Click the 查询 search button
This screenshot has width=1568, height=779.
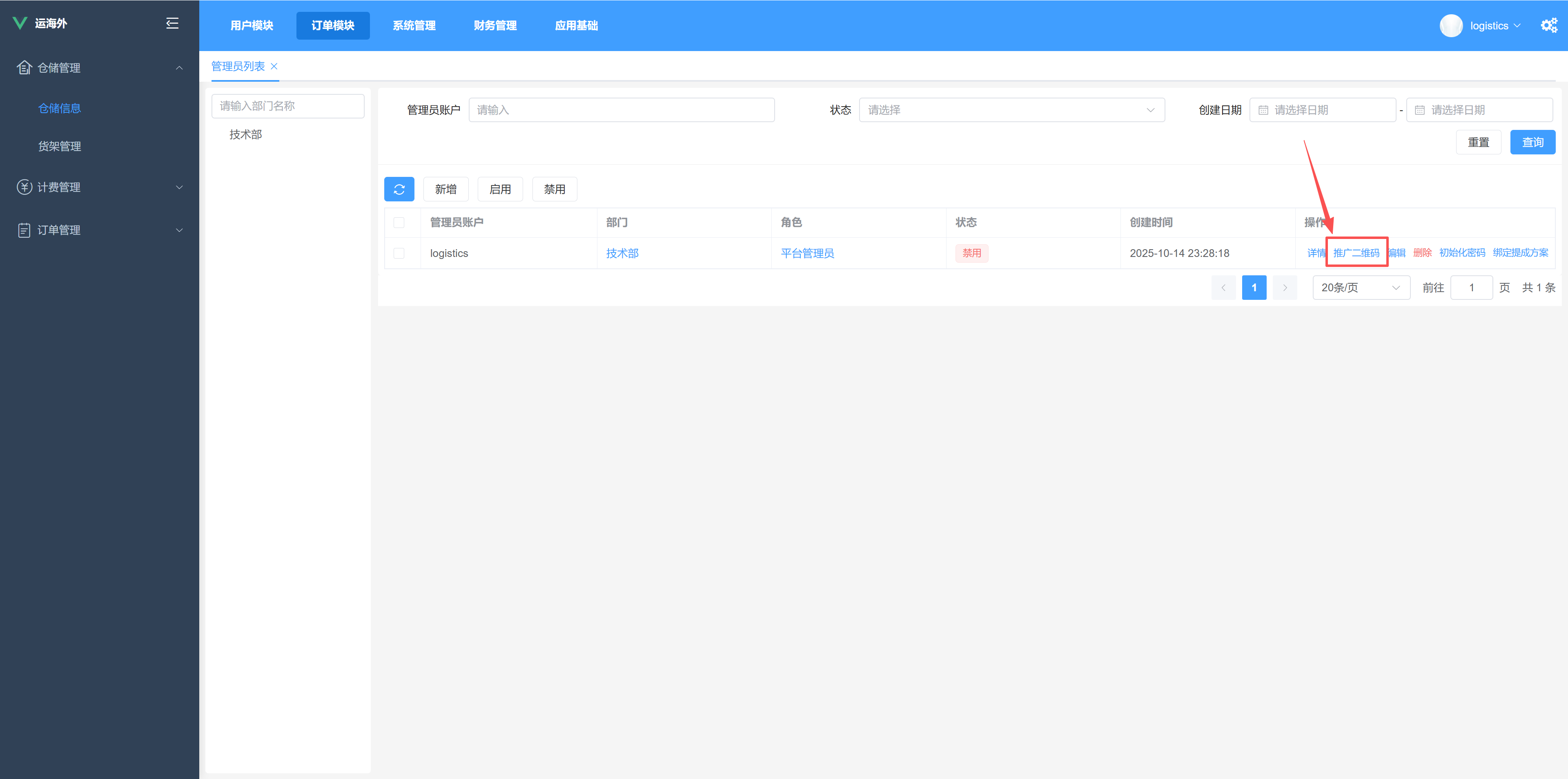click(x=1532, y=143)
